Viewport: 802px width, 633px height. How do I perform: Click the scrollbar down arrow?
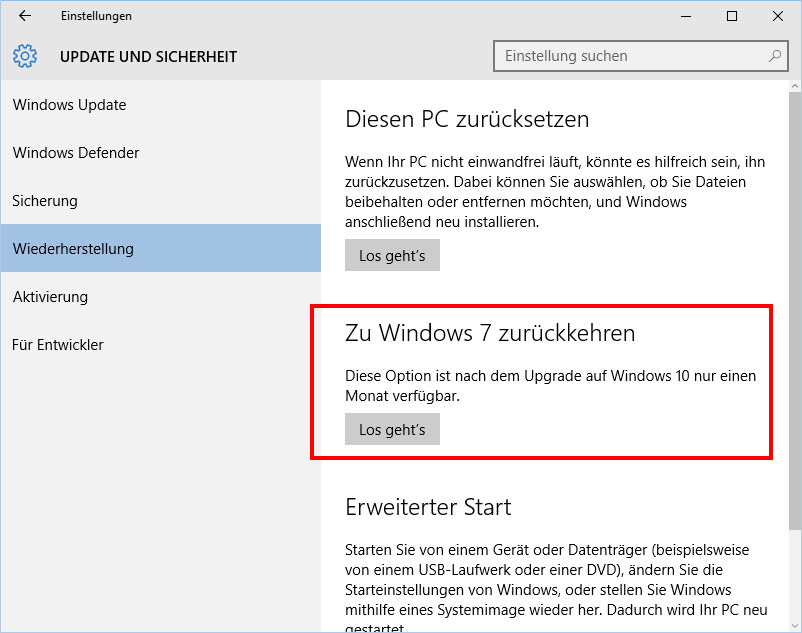795,626
